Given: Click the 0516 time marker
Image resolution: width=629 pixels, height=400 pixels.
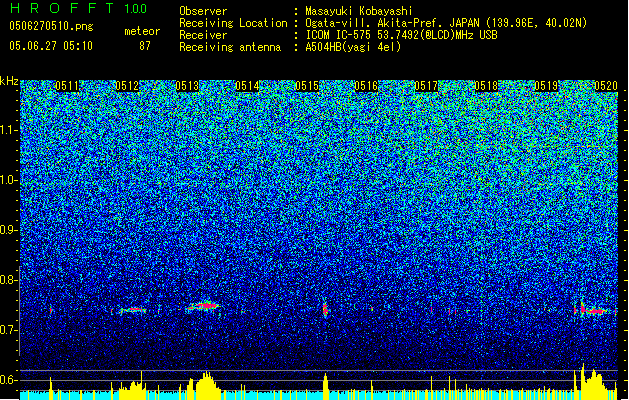Looking at the screenshot, I should [366, 86].
